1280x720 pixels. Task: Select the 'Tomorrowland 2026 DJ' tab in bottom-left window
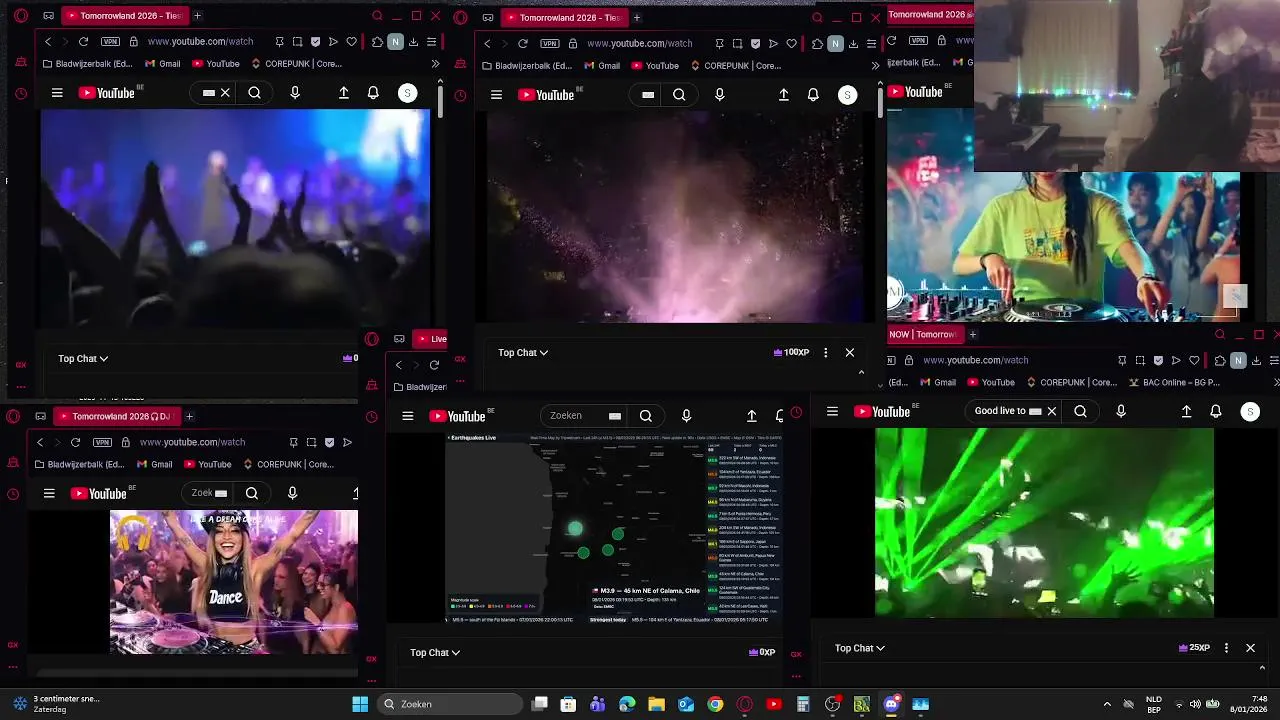tap(115, 416)
